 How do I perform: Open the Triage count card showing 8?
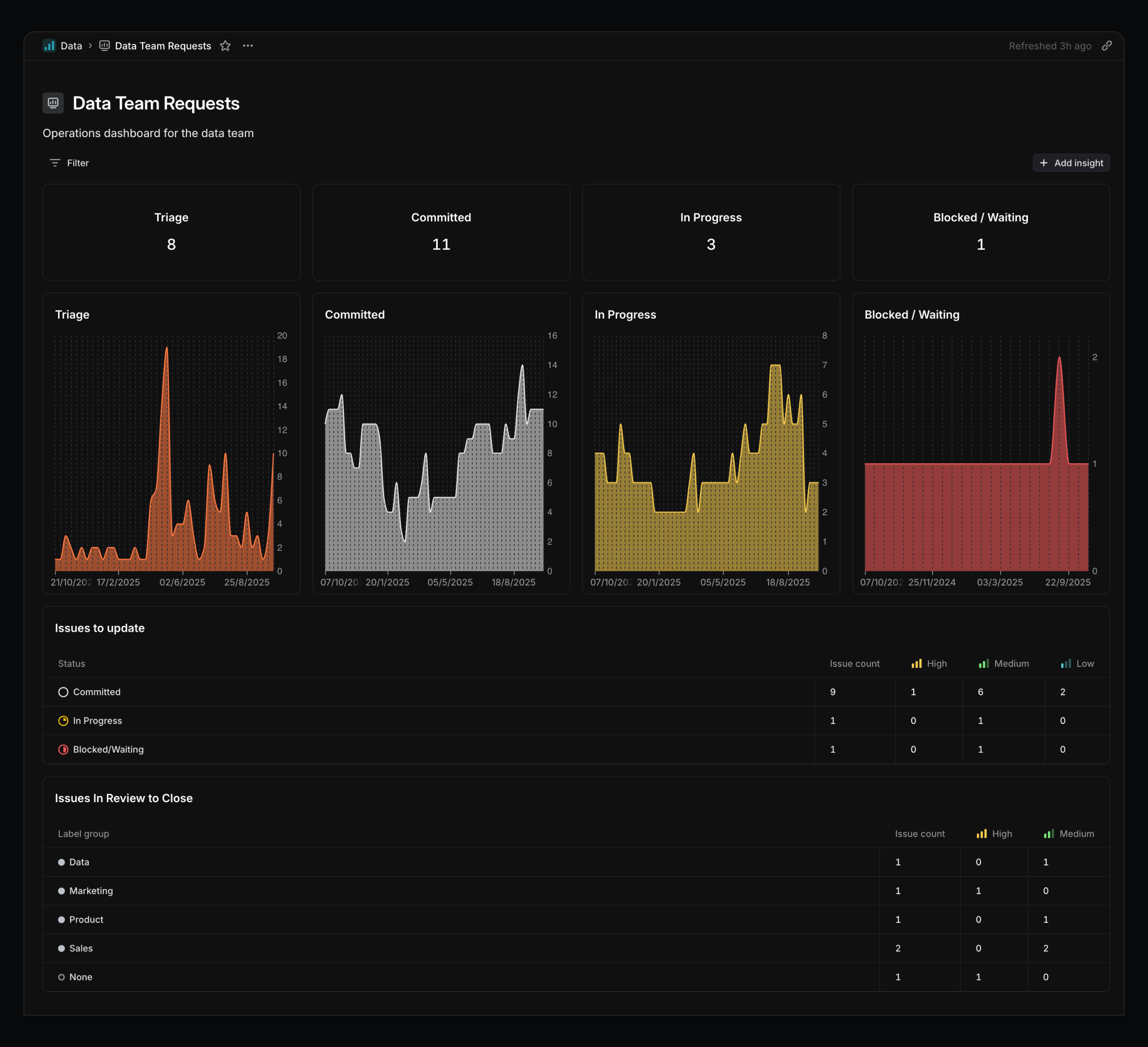[171, 232]
